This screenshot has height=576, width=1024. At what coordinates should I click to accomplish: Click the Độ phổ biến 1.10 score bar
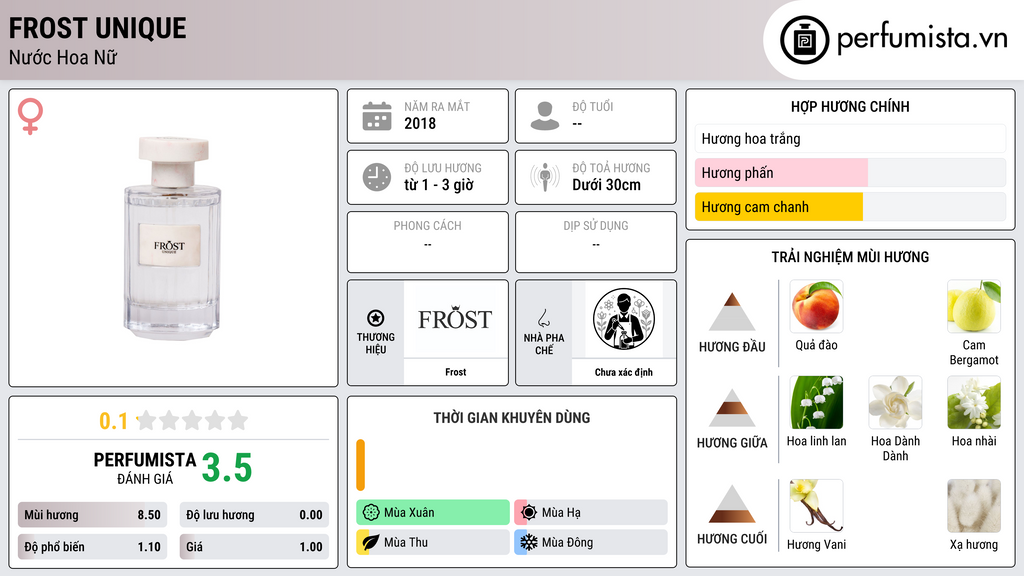point(92,547)
